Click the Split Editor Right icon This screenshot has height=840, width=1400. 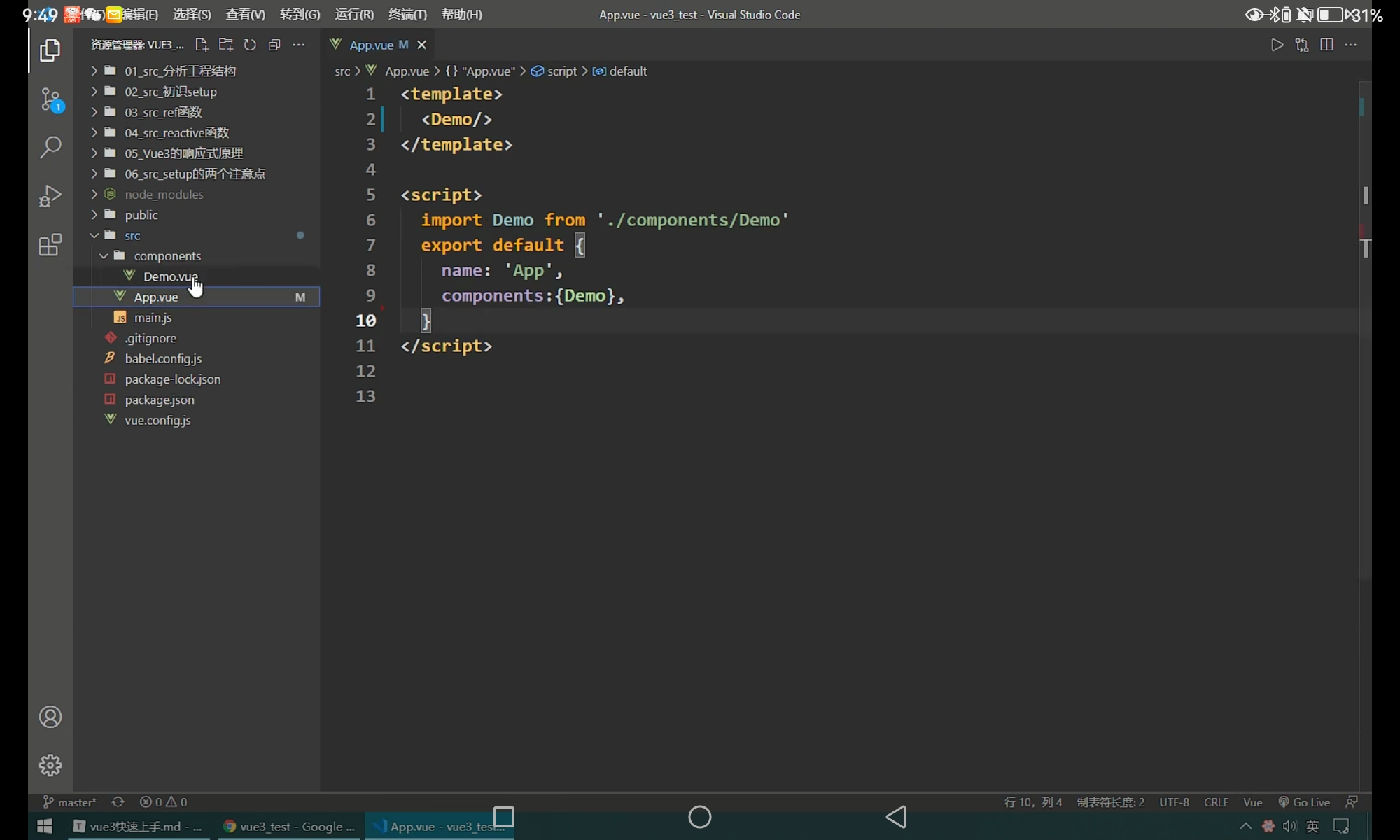(x=1326, y=45)
